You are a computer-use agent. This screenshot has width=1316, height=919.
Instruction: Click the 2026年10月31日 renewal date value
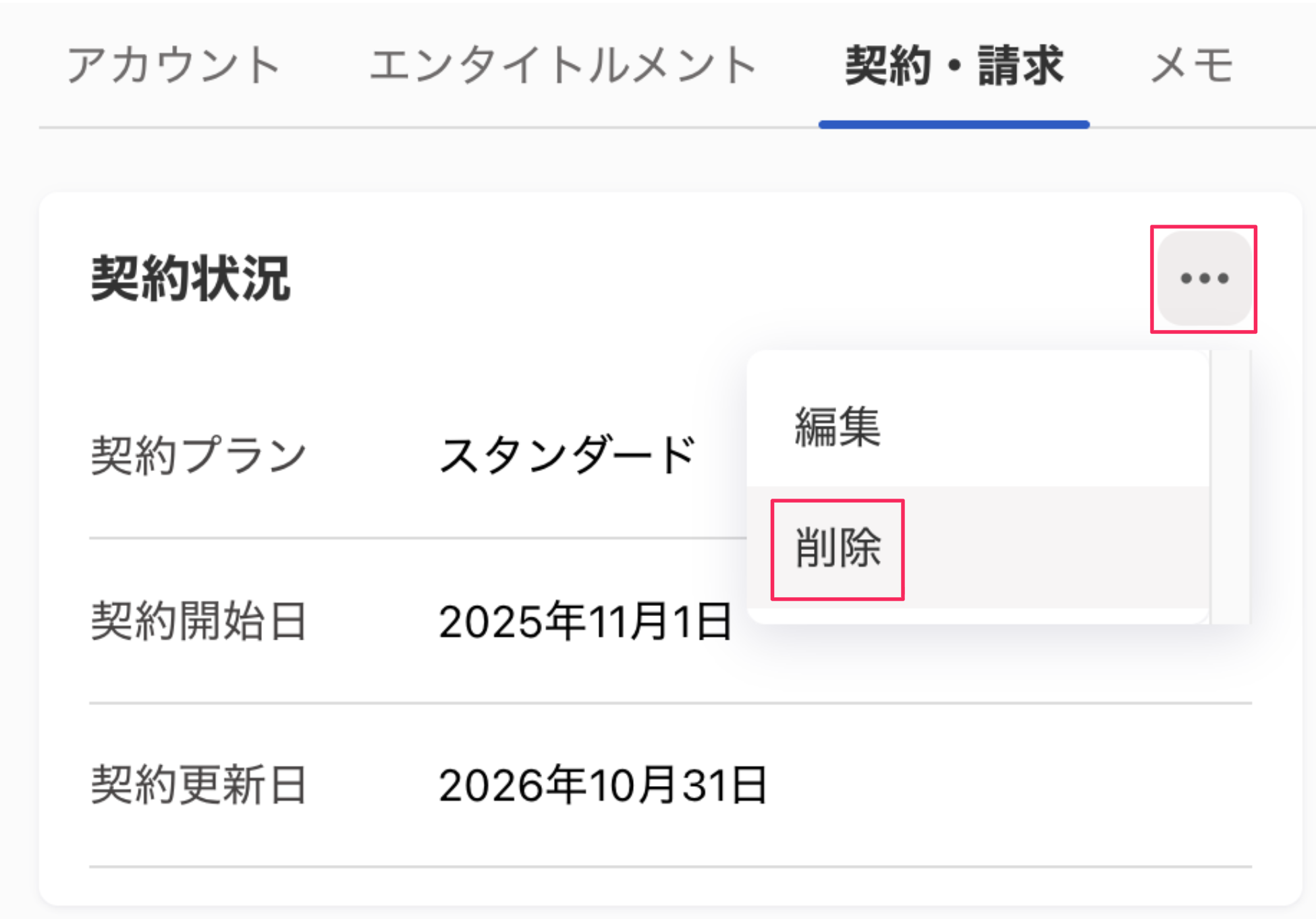click(x=603, y=785)
